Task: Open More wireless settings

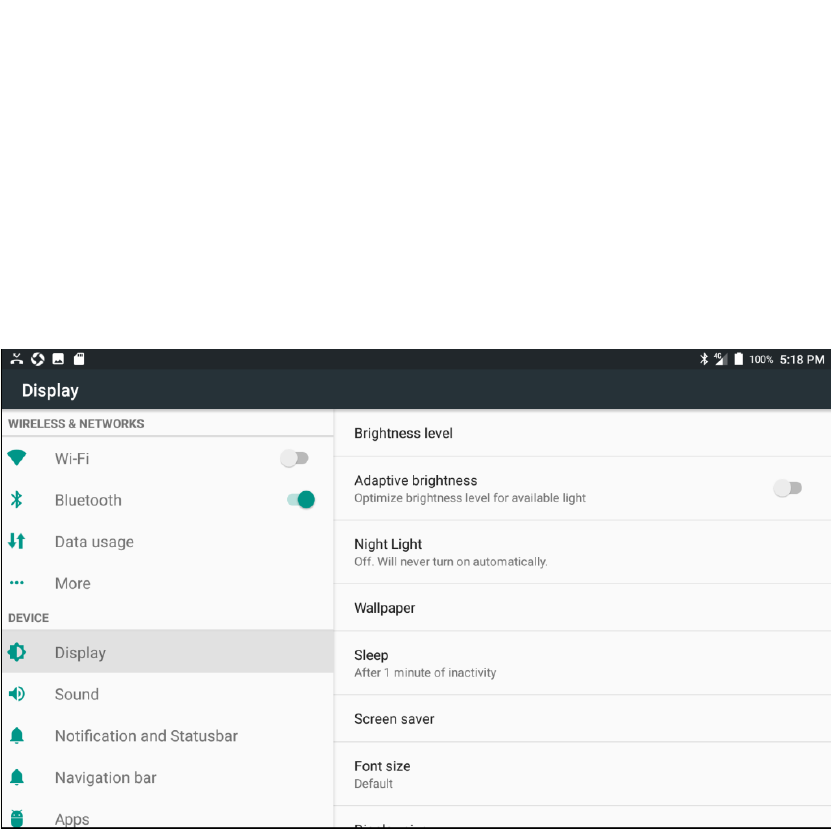Action: (167, 583)
